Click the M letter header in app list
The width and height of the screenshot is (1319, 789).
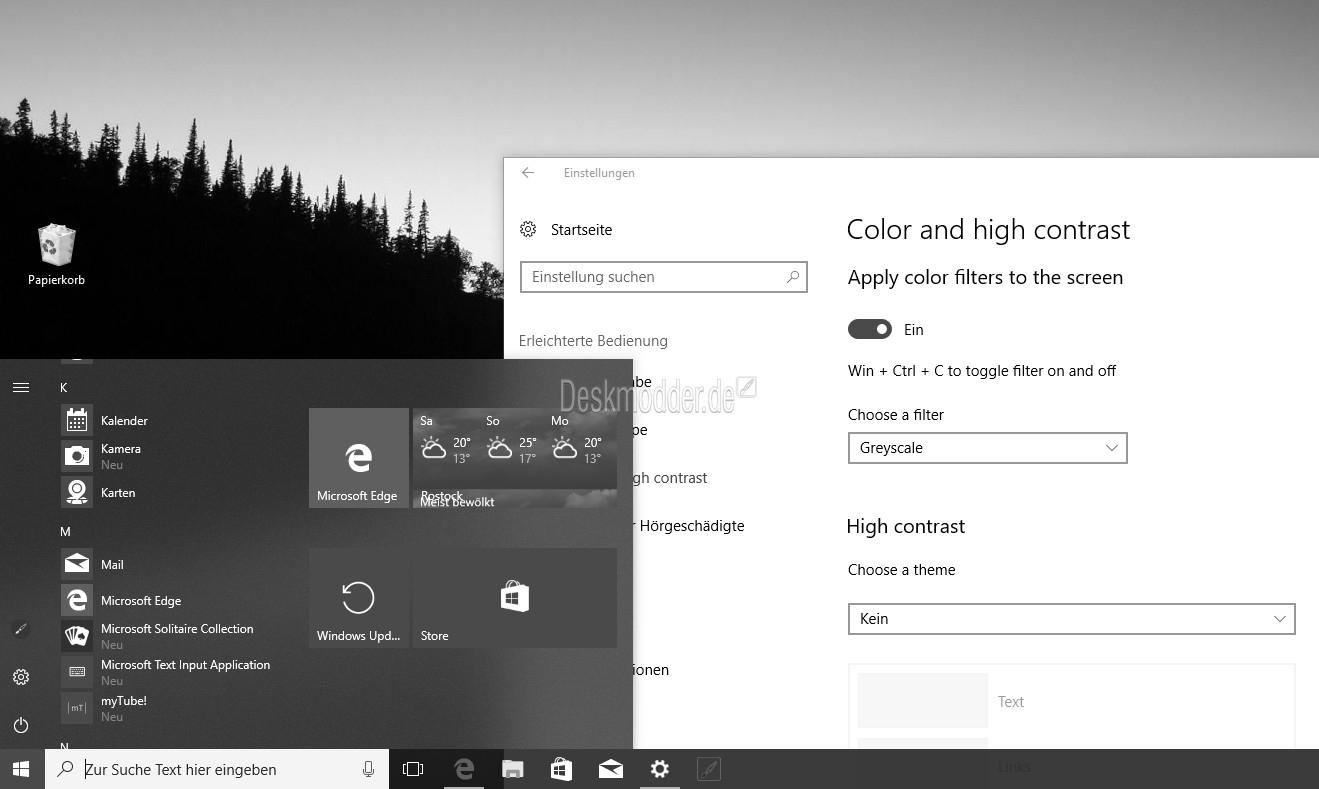[65, 531]
